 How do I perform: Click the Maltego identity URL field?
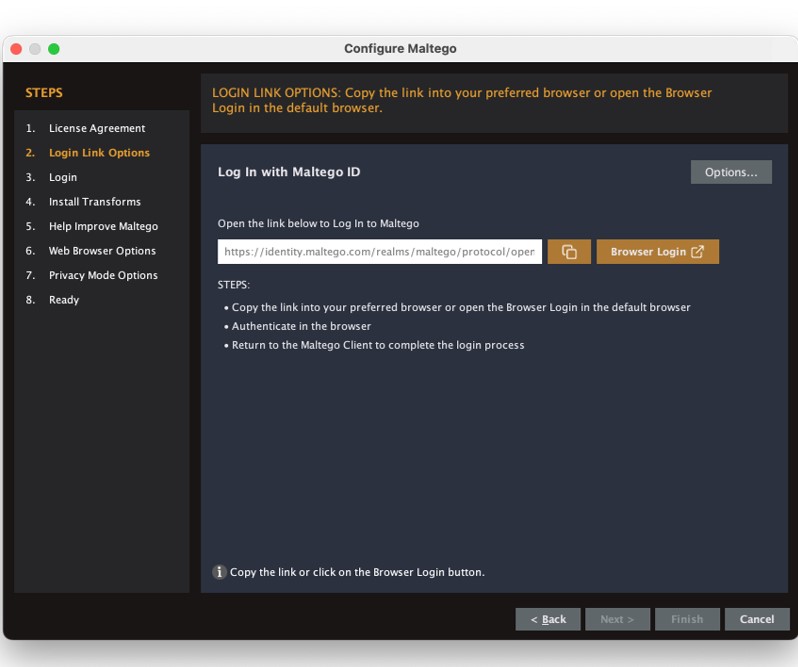click(380, 252)
